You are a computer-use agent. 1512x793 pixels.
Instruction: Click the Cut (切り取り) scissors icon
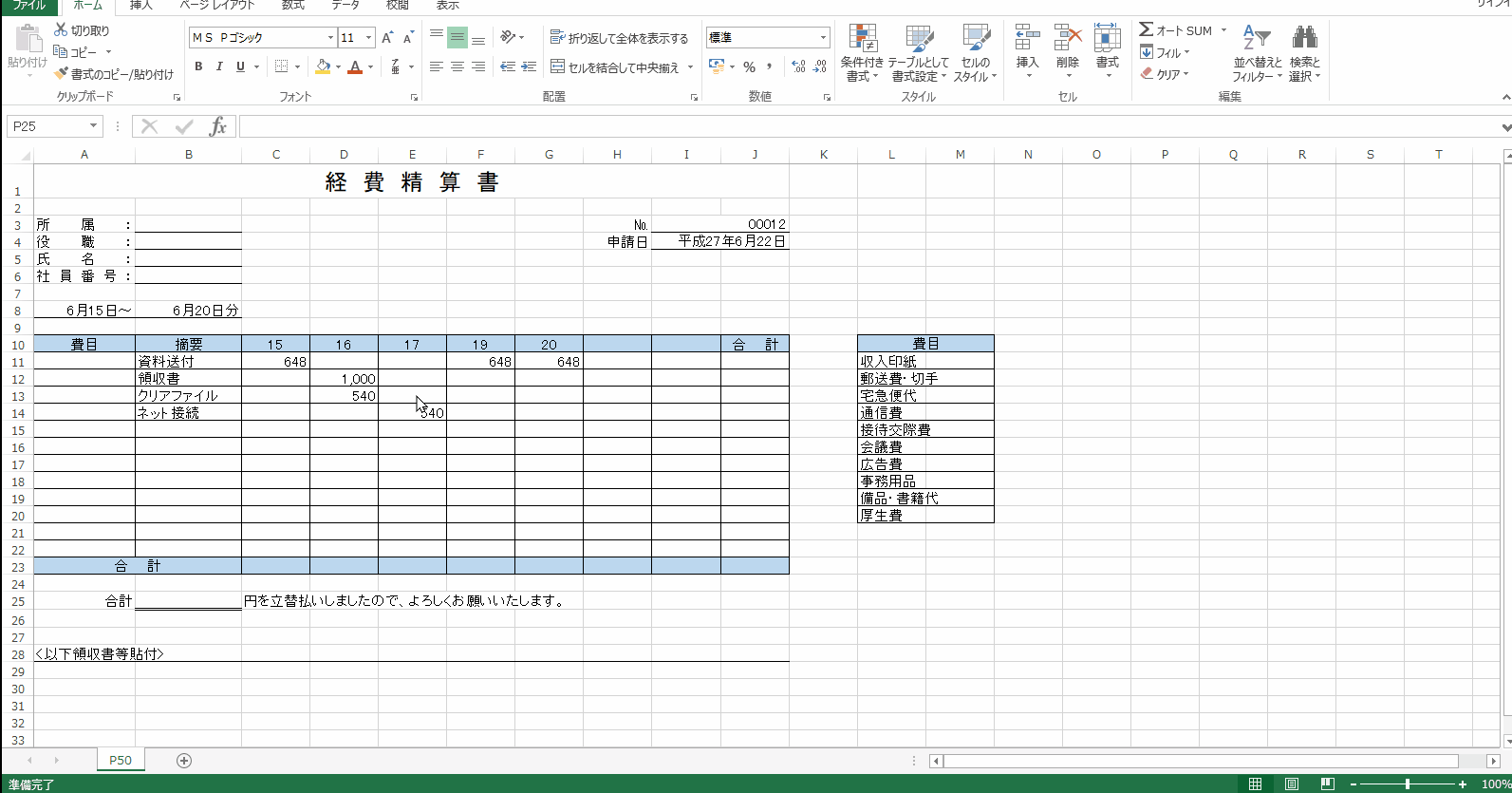[x=62, y=30]
